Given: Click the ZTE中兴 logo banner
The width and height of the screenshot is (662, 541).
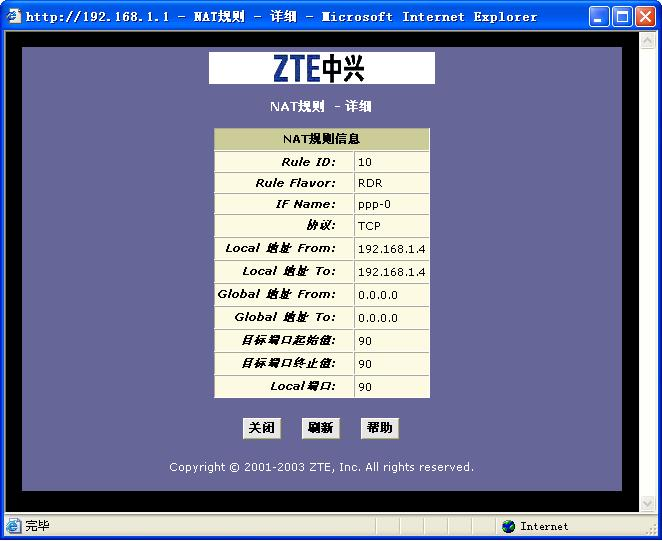Looking at the screenshot, I should [321, 68].
